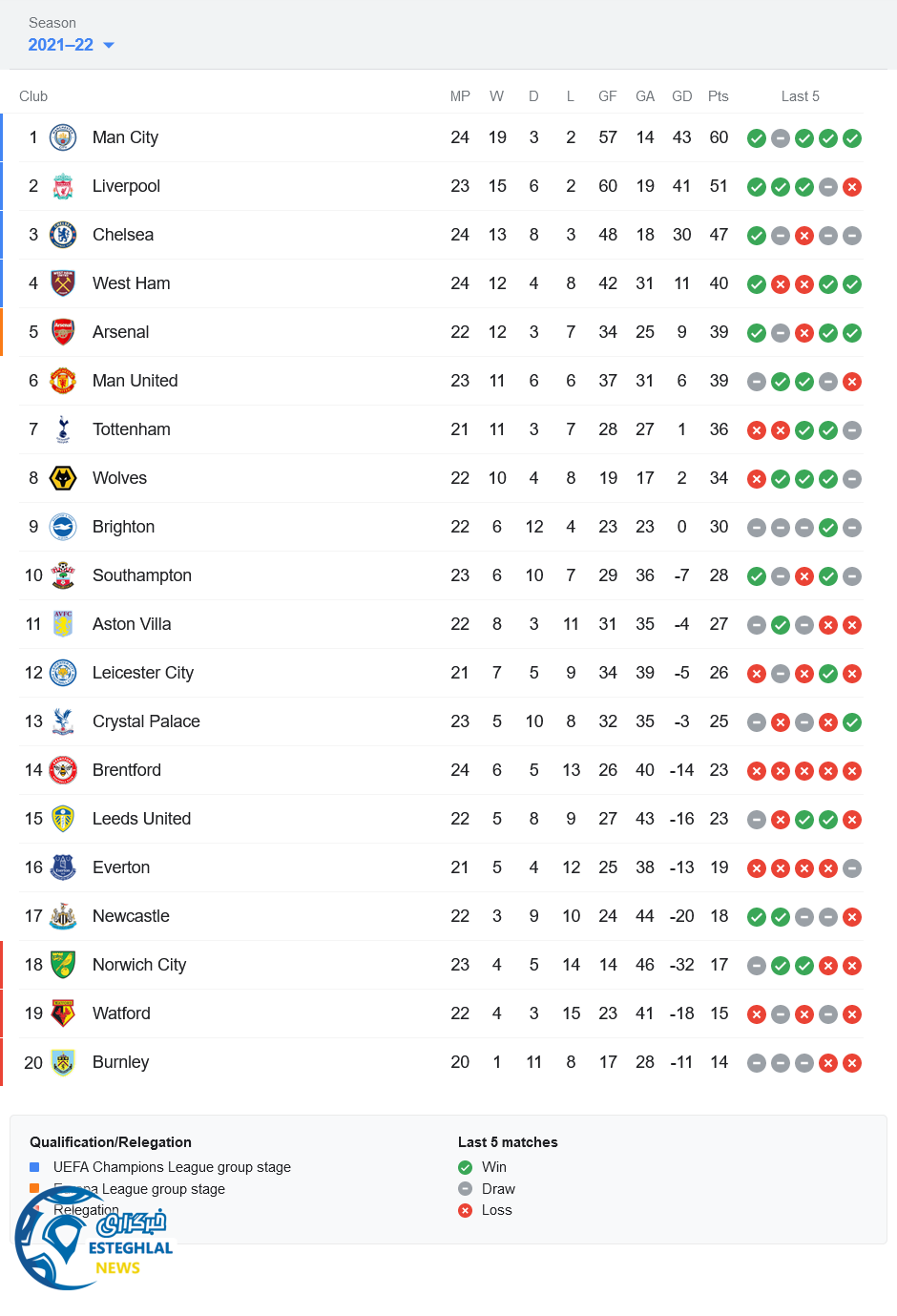
Task: Click the Watford club crest
Action: (x=63, y=1013)
